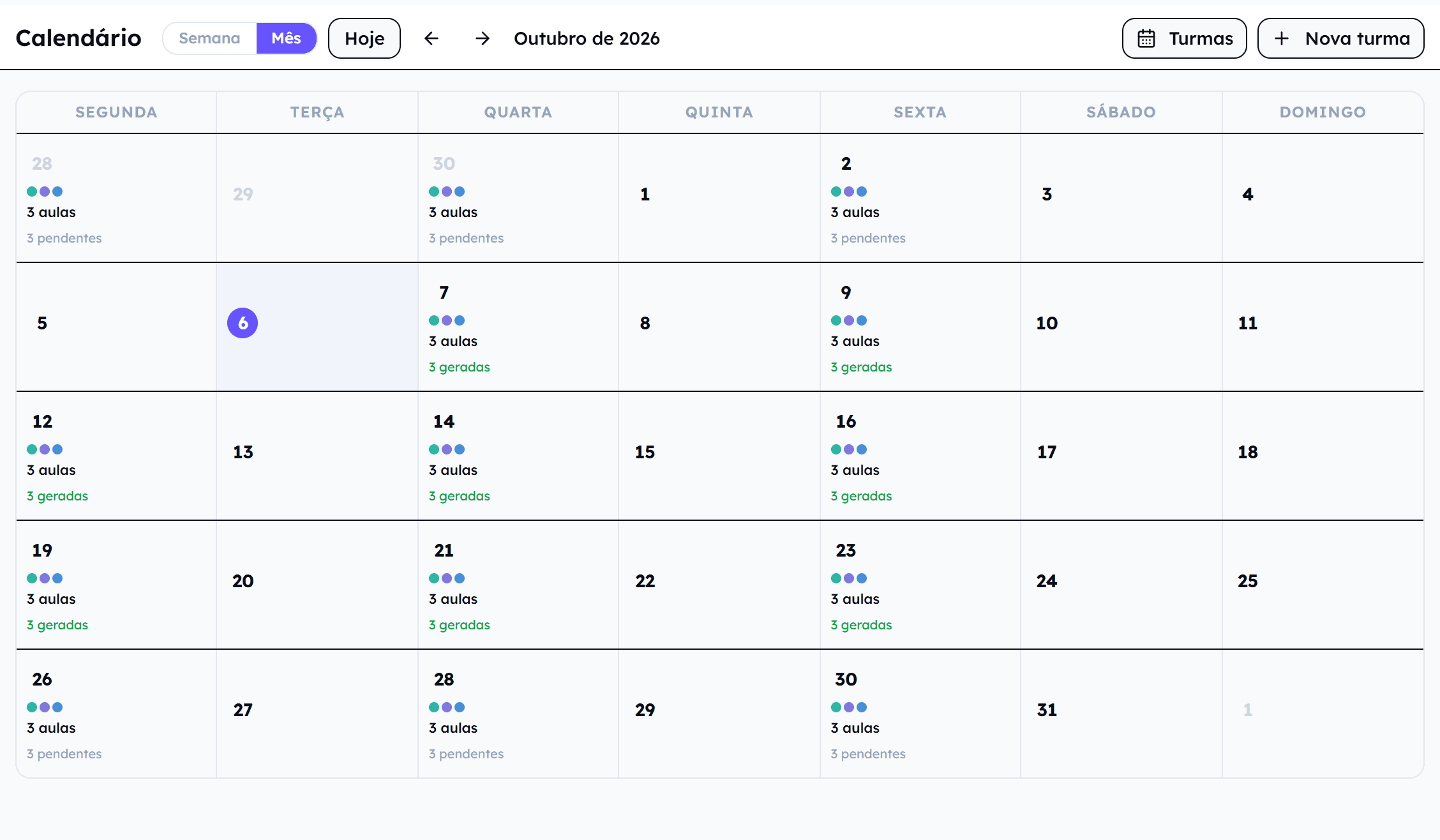
Task: Select Sunday day 25
Action: coord(1247,581)
